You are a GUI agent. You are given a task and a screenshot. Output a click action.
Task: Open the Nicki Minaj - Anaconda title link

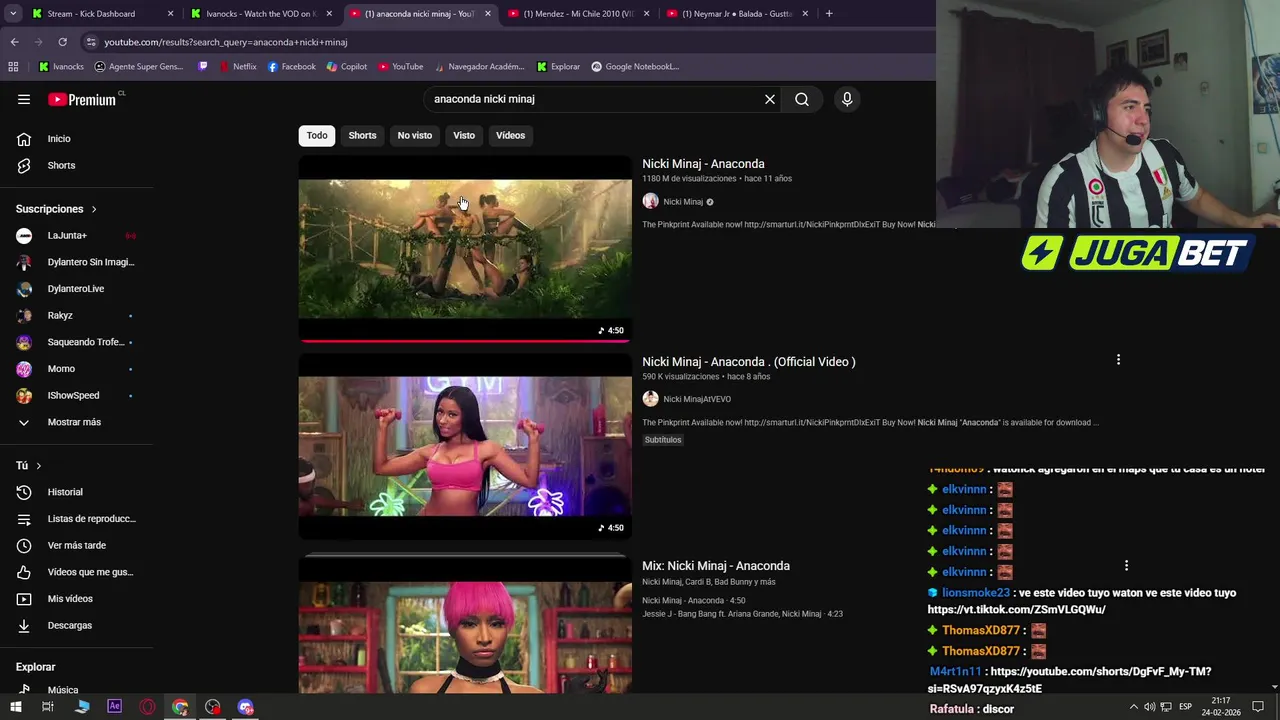703,164
